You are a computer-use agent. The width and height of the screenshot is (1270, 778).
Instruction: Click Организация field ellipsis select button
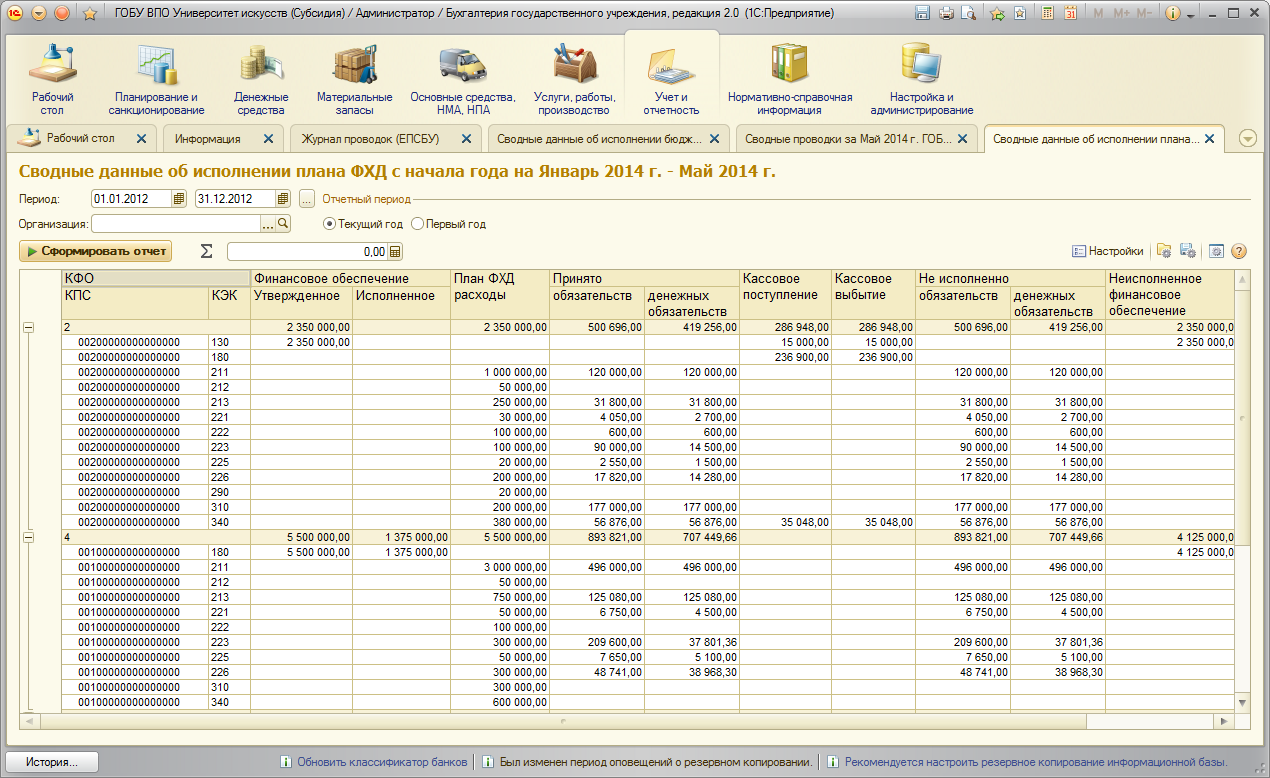point(268,224)
